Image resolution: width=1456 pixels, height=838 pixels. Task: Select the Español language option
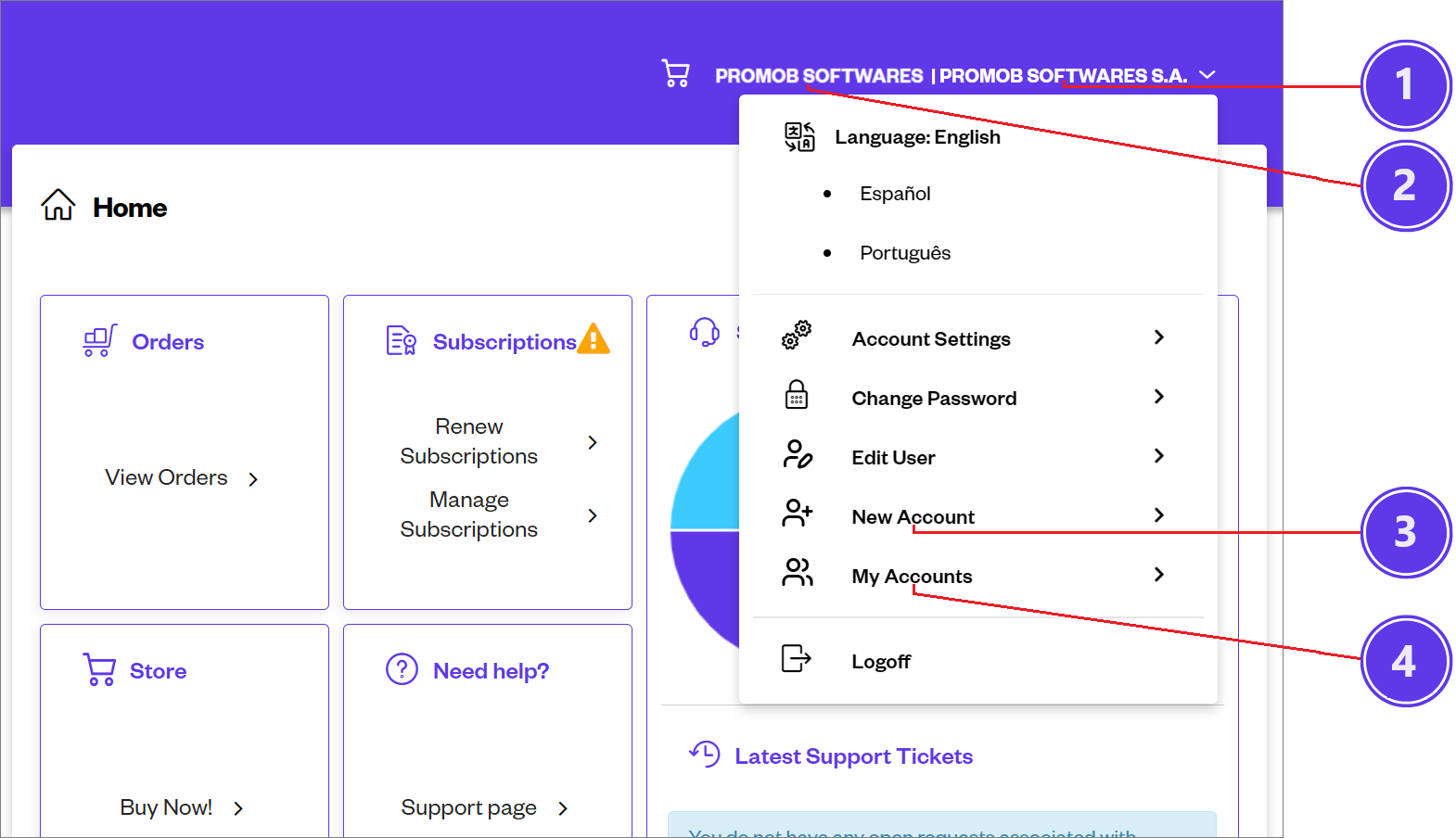(895, 193)
